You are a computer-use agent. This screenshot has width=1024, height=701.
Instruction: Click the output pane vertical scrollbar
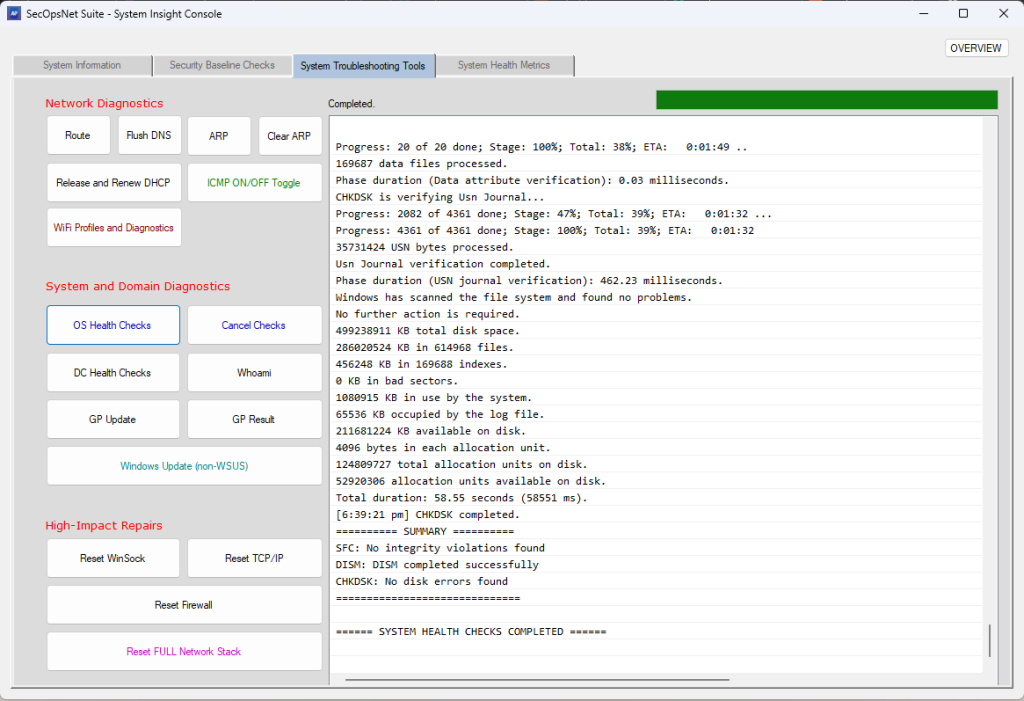tap(990, 640)
